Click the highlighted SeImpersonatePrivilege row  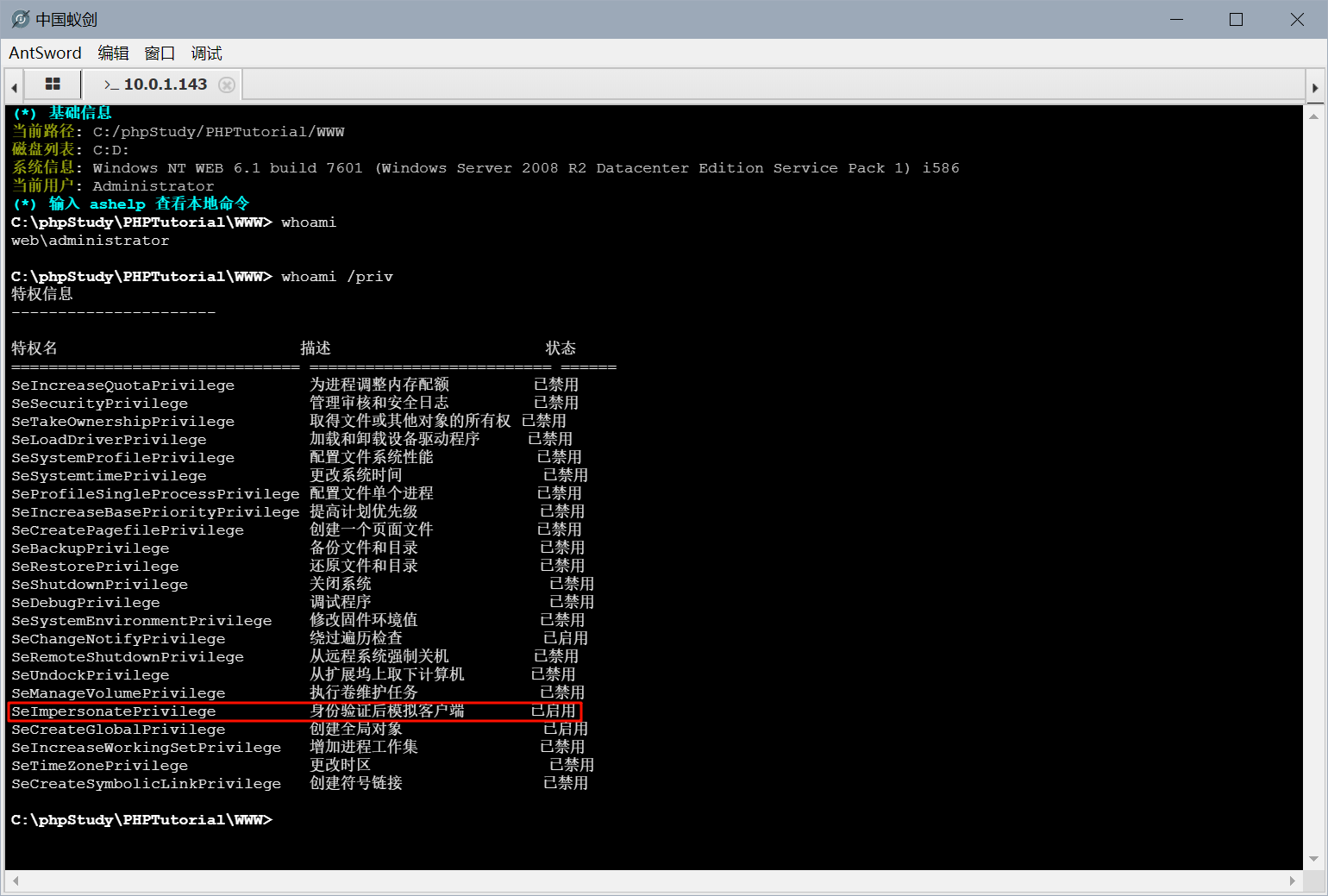pos(295,711)
